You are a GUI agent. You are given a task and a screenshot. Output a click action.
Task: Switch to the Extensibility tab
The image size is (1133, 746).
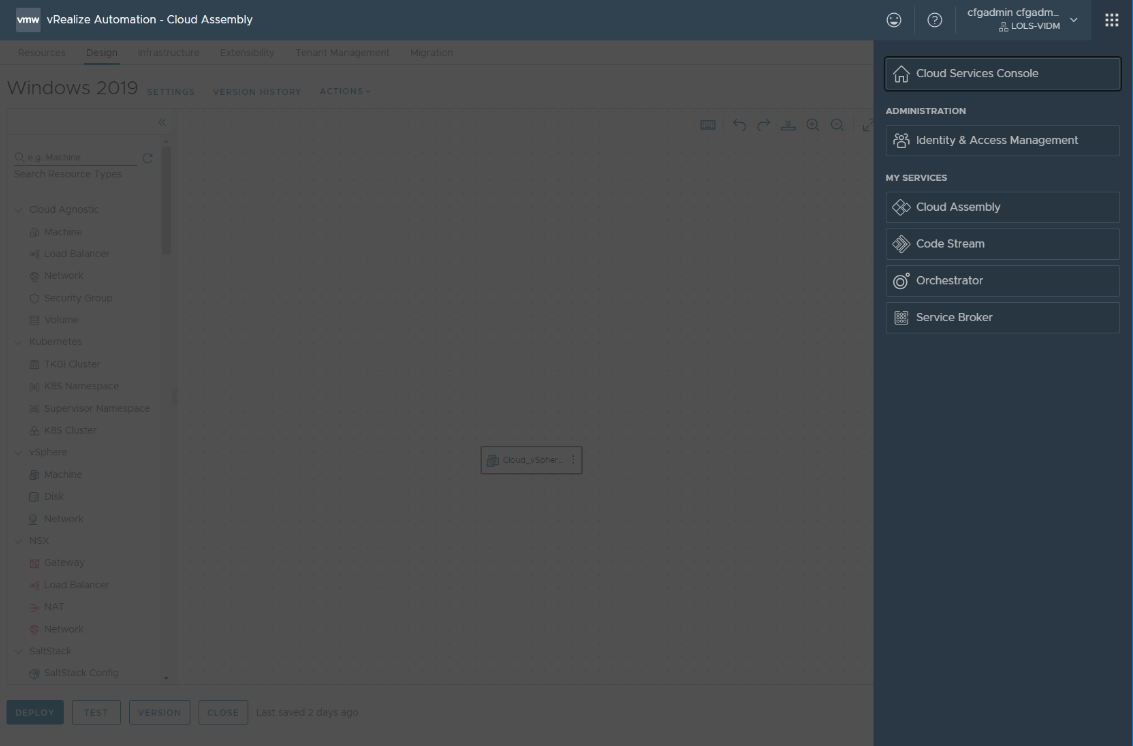pos(247,53)
